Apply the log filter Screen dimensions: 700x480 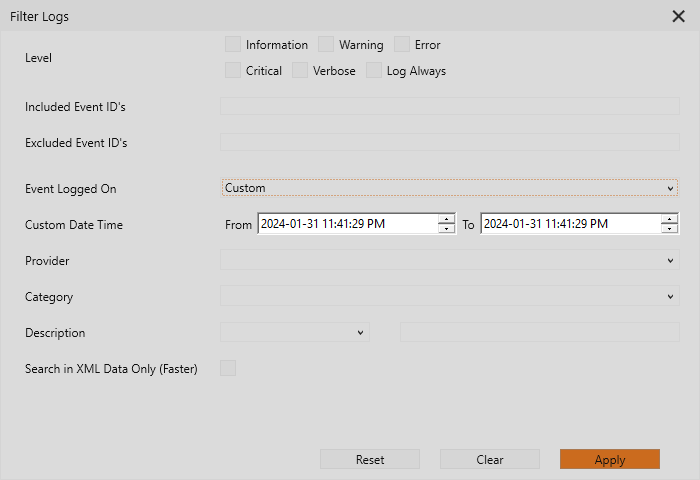[610, 459]
